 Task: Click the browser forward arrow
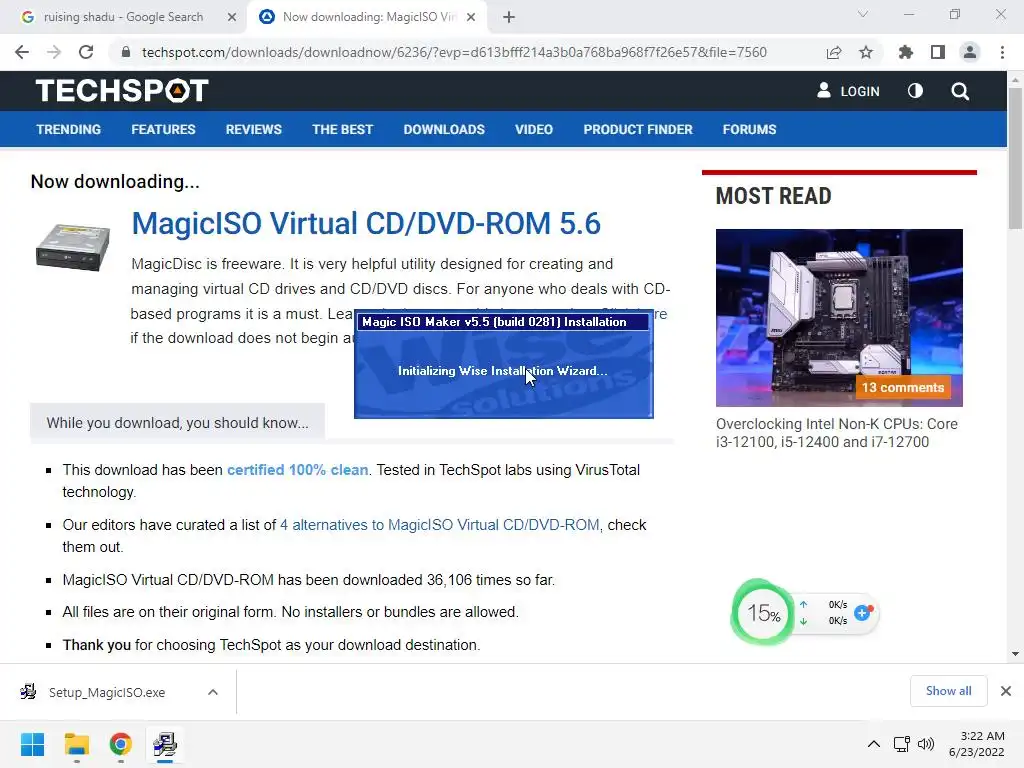(54, 52)
